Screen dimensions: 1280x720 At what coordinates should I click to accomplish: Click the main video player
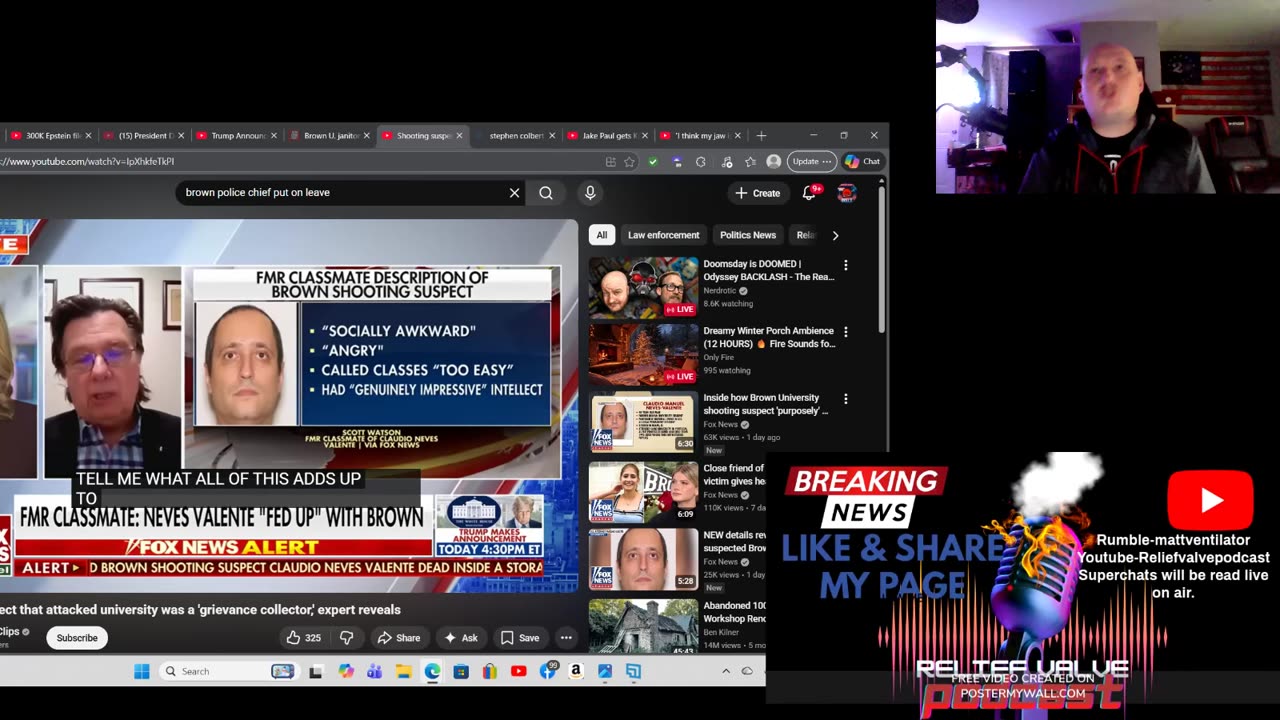point(288,405)
